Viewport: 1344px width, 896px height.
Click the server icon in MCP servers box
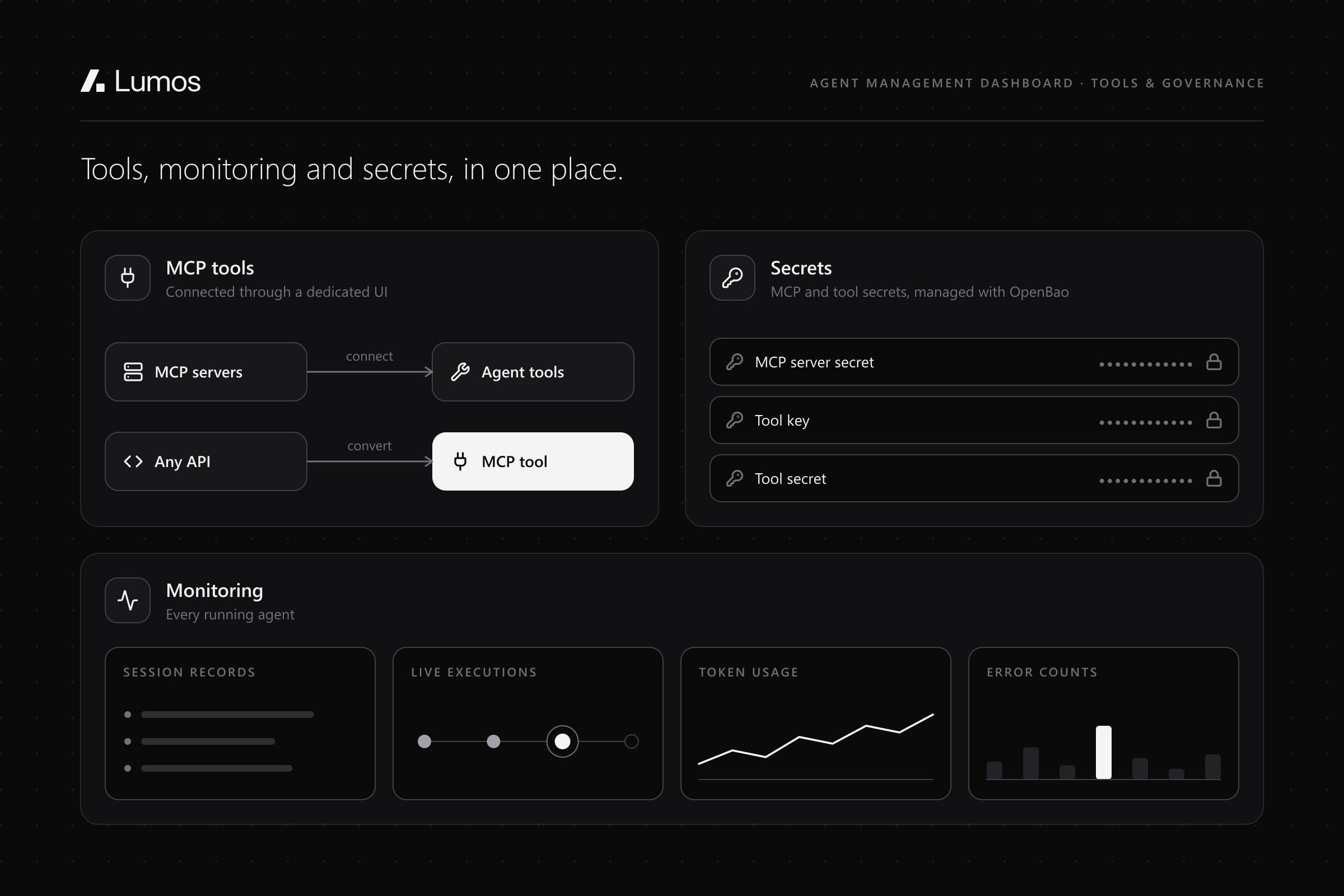point(133,372)
